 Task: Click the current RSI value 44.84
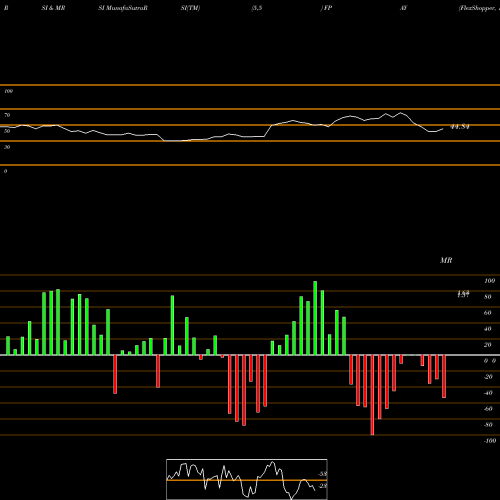[x=460, y=127]
